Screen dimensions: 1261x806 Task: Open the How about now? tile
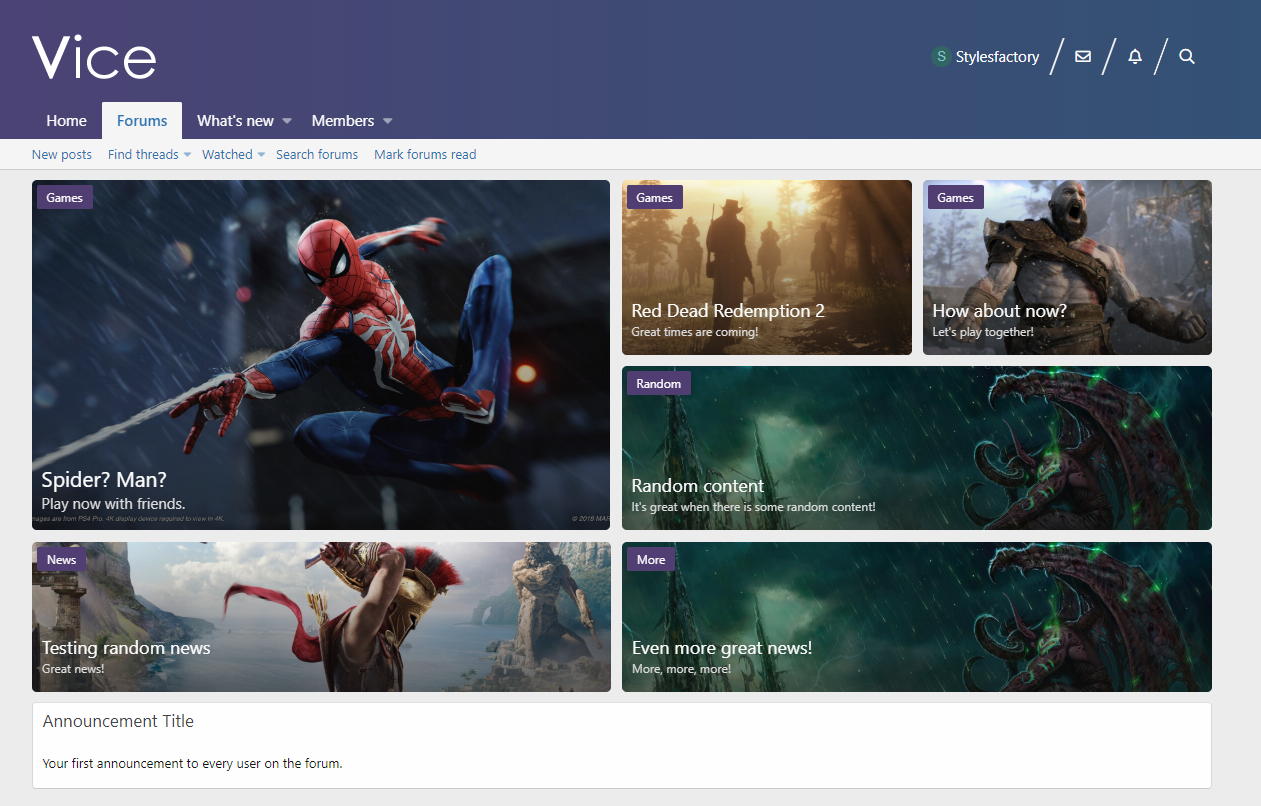point(1067,268)
